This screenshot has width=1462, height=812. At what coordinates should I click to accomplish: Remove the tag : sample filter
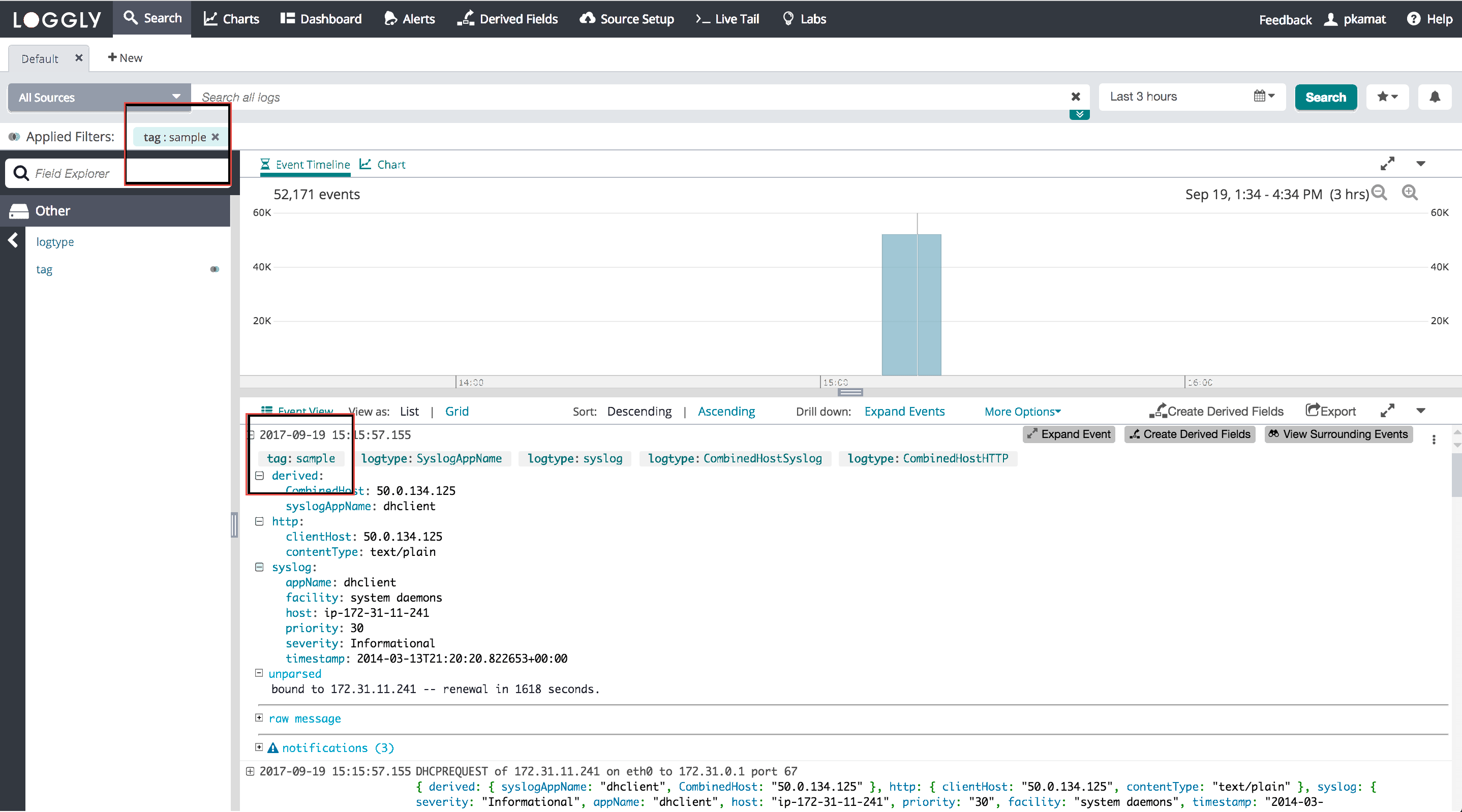215,137
